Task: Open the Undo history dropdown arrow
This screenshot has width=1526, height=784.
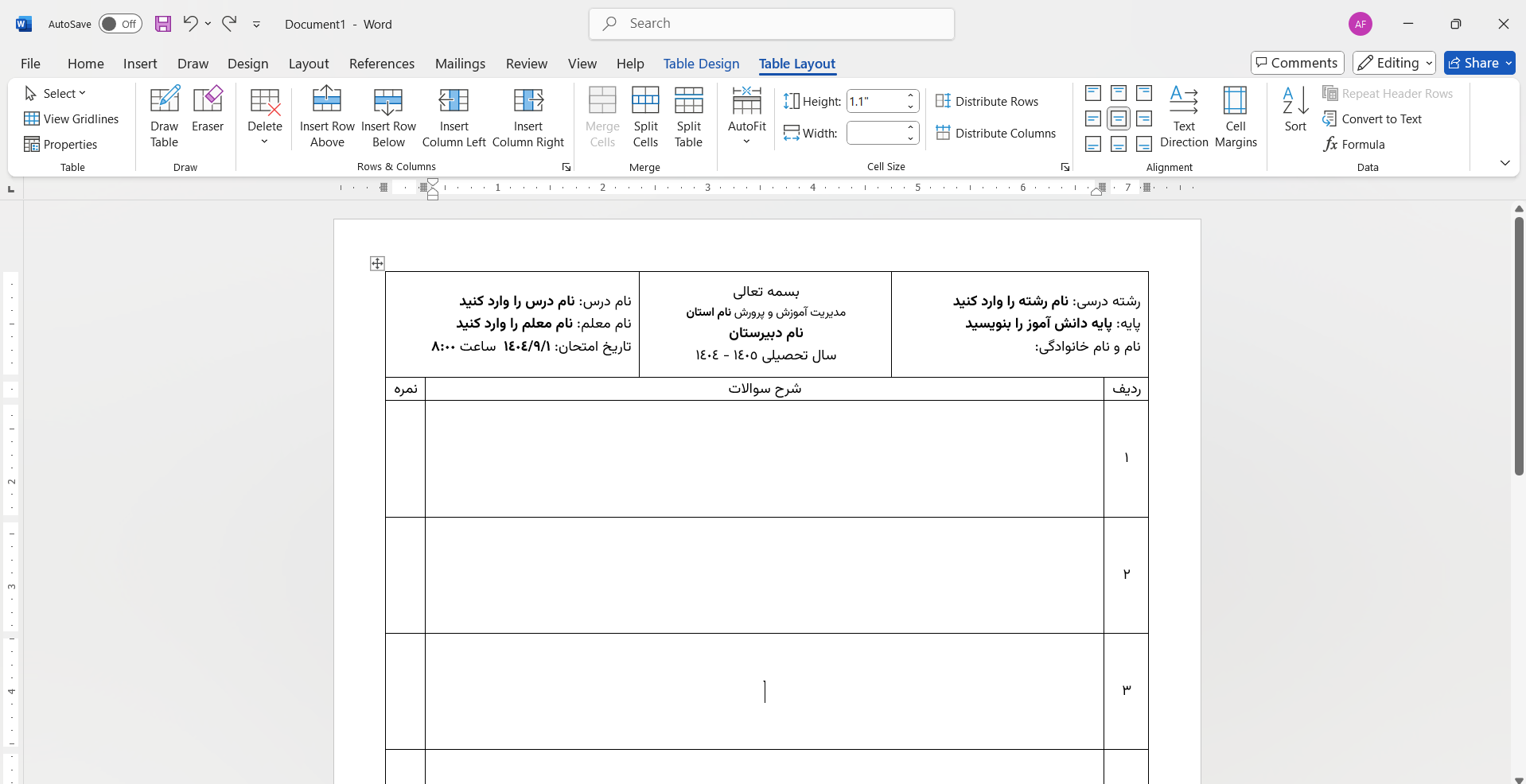Action: (x=208, y=24)
